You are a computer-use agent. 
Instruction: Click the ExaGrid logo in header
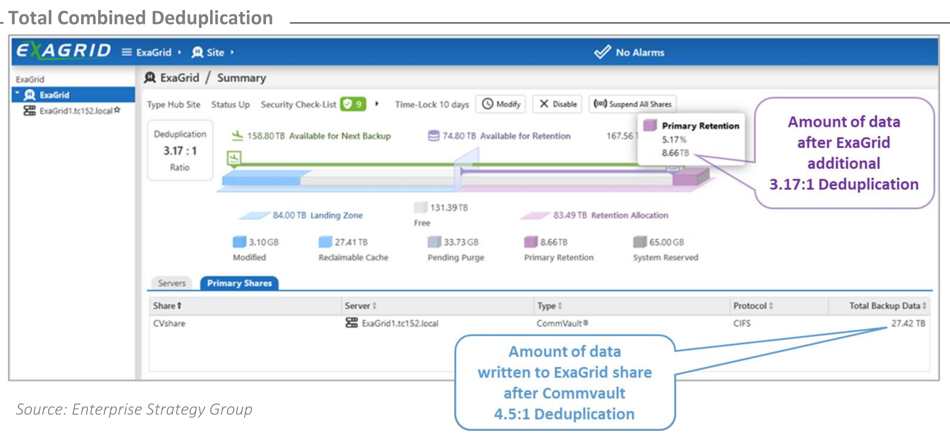pos(64,51)
